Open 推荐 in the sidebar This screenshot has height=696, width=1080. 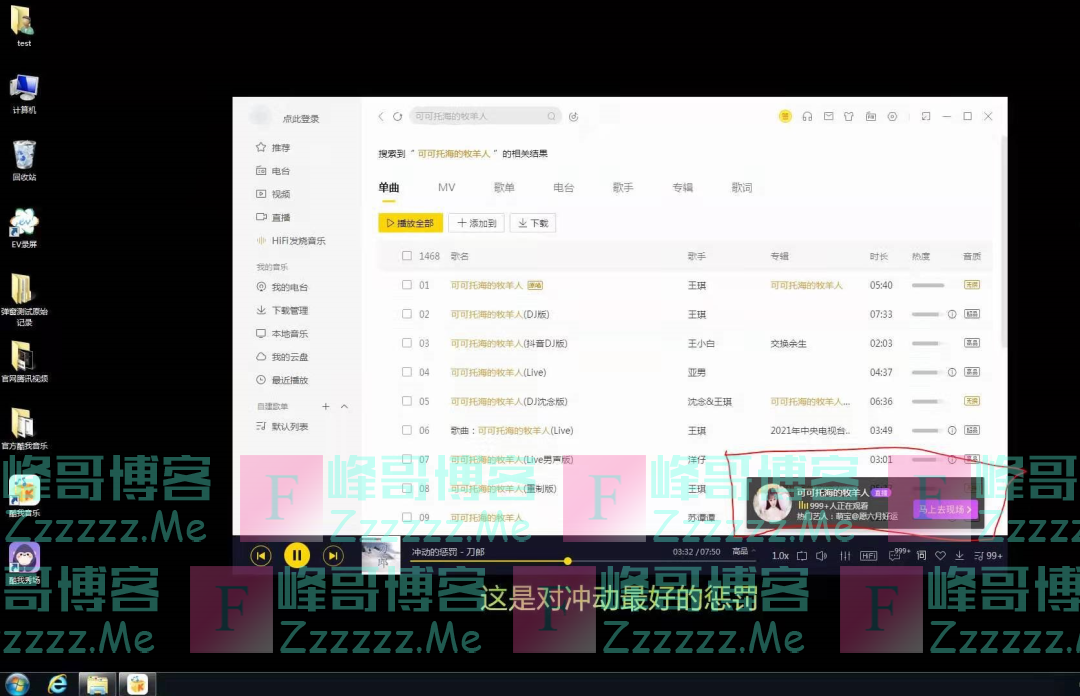click(273, 147)
